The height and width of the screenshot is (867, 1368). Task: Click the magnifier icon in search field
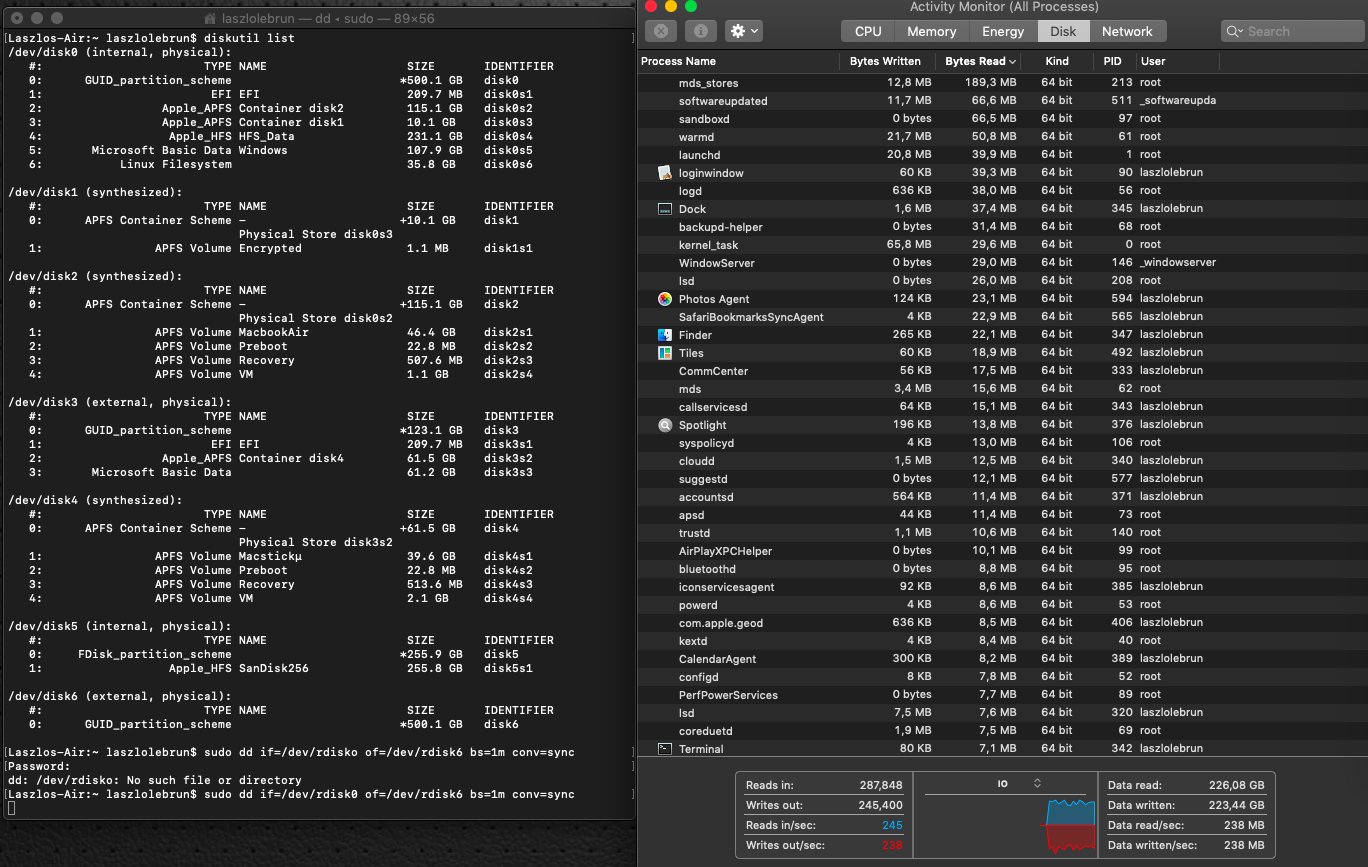pyautogui.click(x=1235, y=31)
